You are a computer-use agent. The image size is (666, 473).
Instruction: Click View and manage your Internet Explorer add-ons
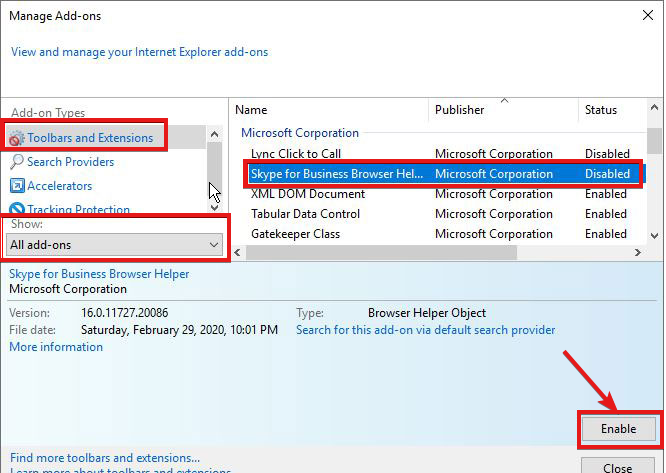[139, 52]
